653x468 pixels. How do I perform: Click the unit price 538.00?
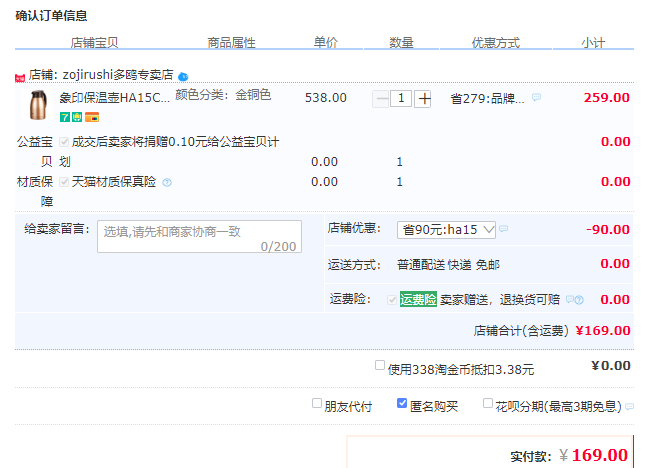[326, 98]
